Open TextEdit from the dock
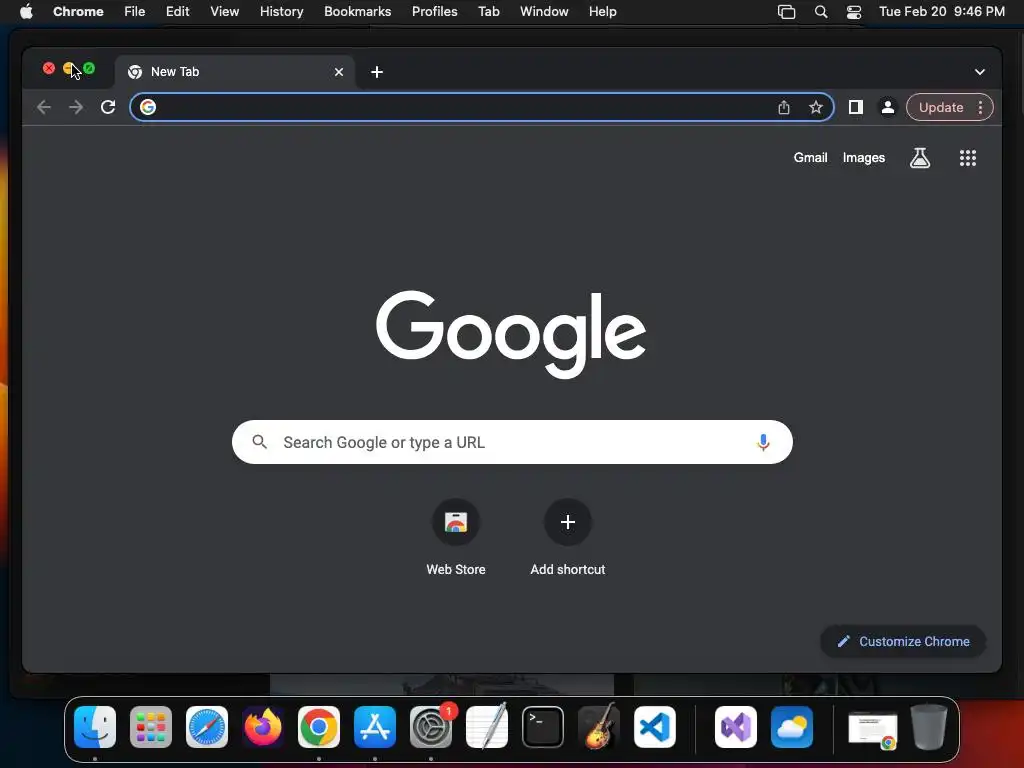 click(x=487, y=727)
